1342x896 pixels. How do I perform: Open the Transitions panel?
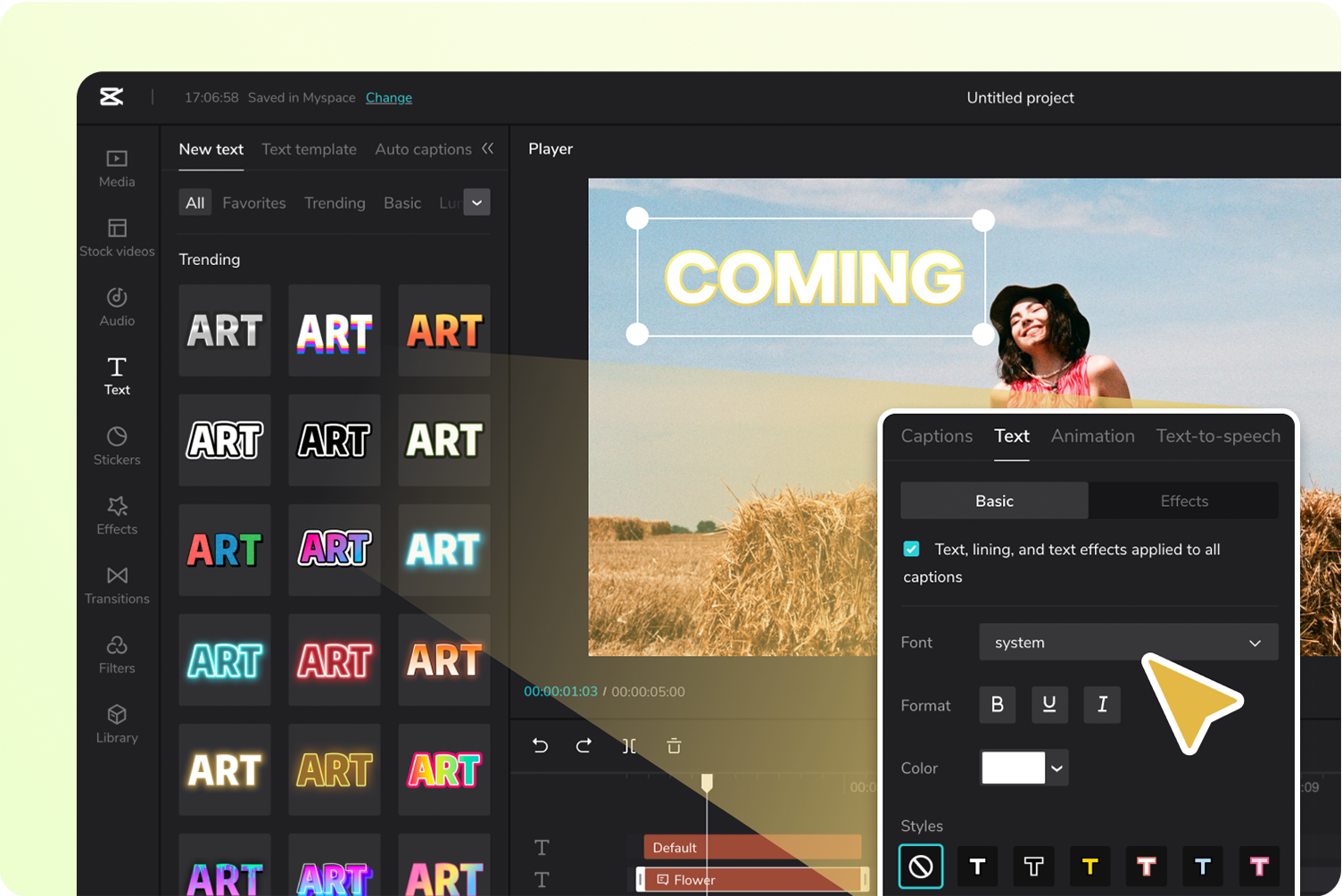(117, 585)
